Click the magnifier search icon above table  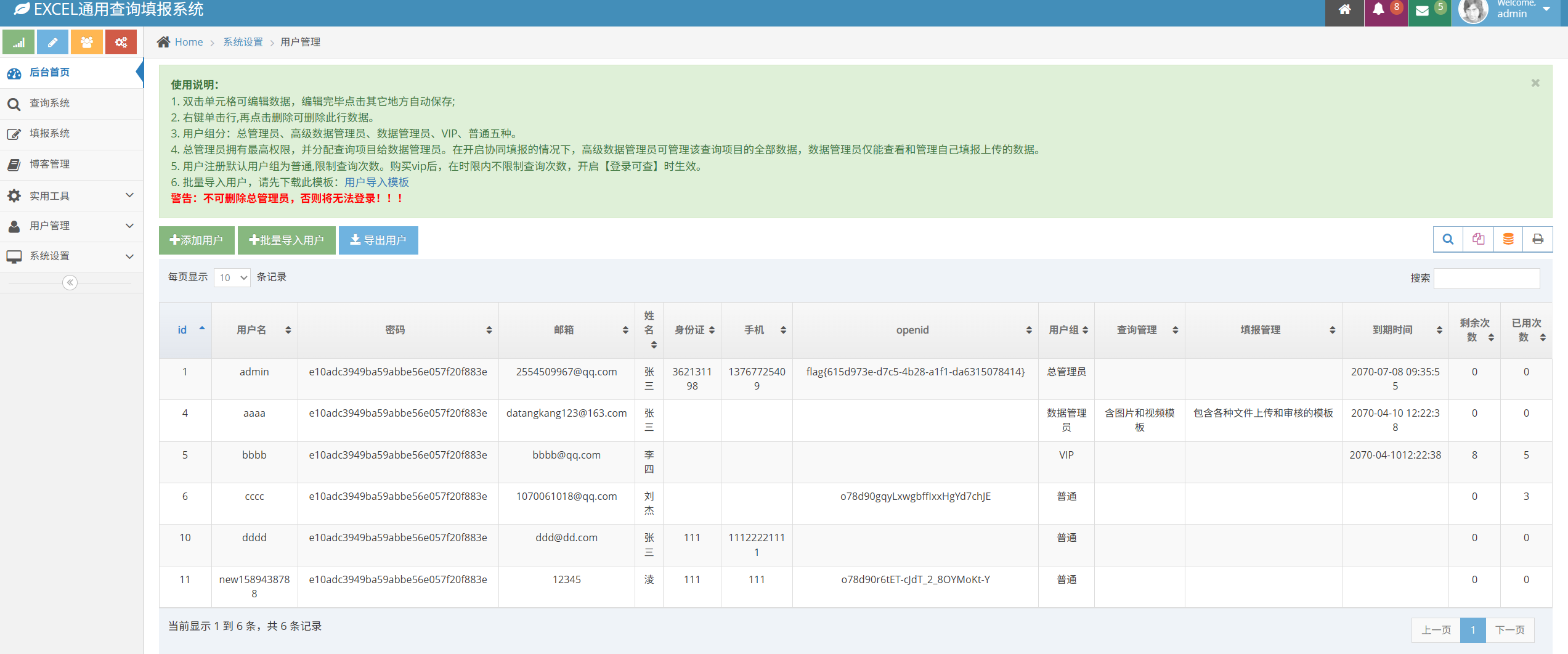point(1448,239)
